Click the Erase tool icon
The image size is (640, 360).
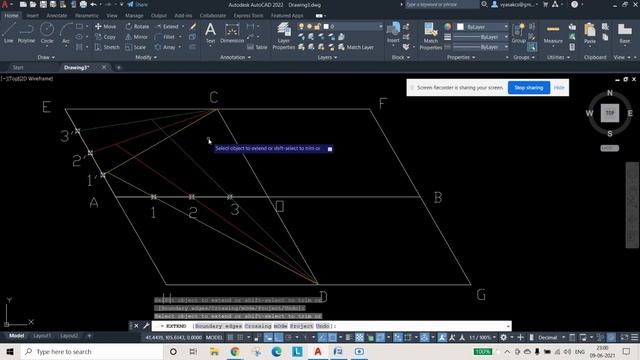click(x=193, y=27)
